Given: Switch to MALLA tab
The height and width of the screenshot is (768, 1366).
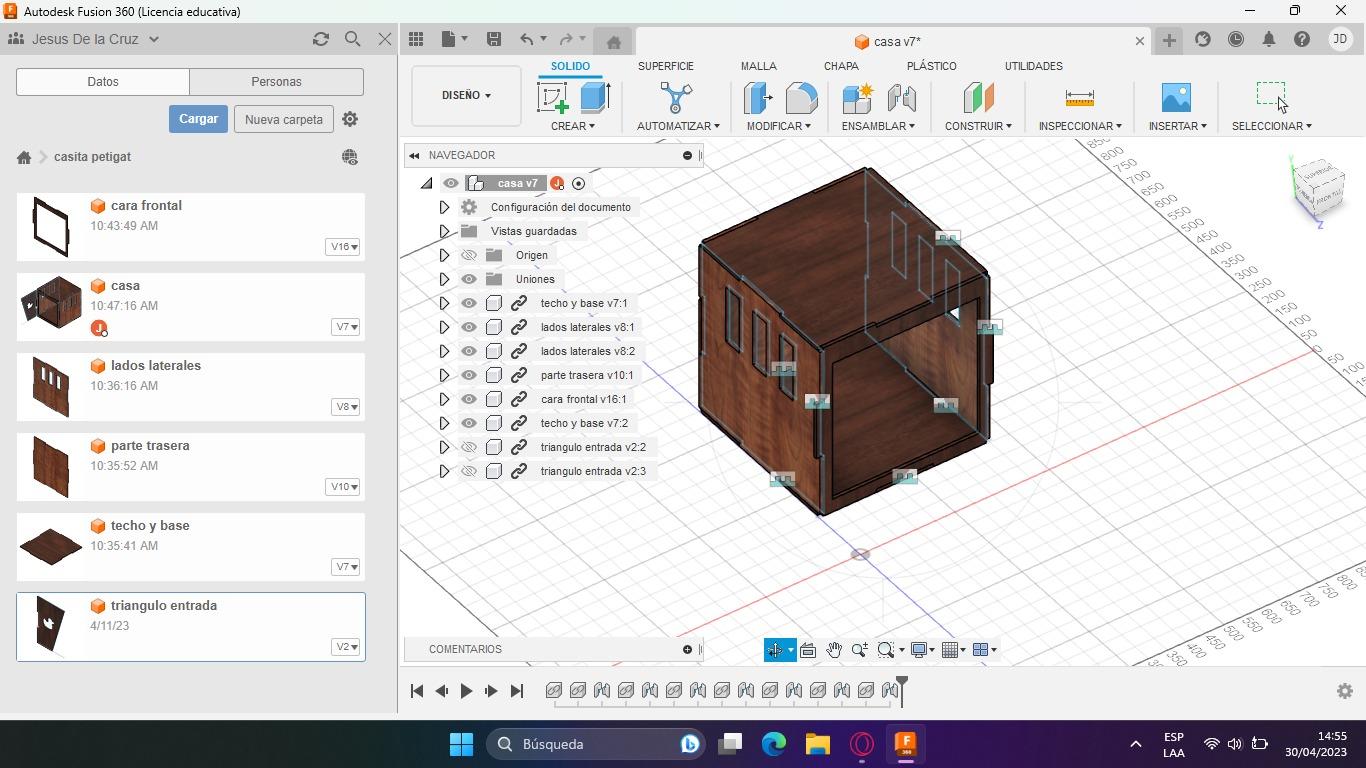Looking at the screenshot, I should [759, 66].
